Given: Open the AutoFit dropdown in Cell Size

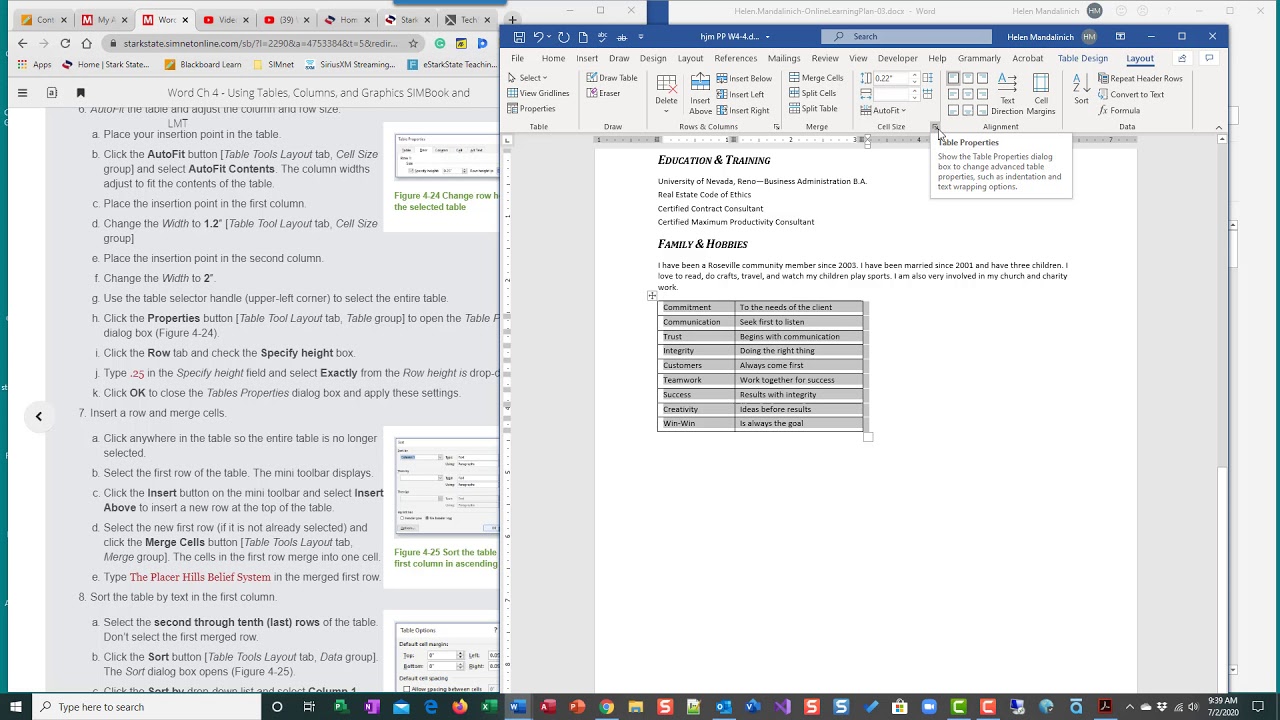Looking at the screenshot, I should click(883, 110).
